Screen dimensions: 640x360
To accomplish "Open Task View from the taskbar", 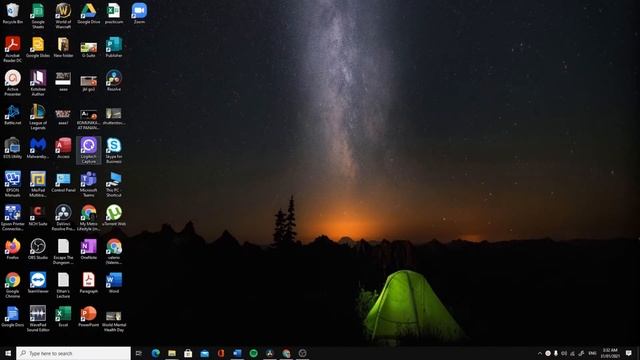I will click(x=139, y=353).
